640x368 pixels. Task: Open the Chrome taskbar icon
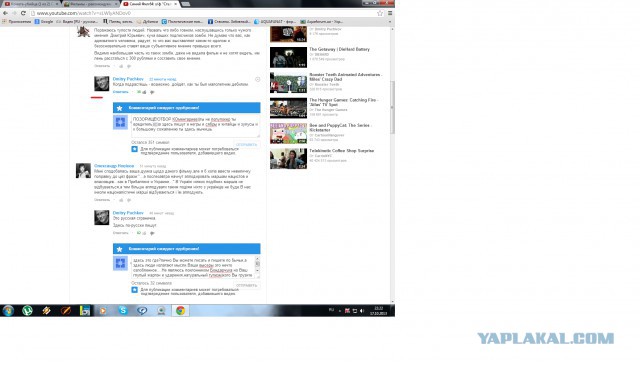point(180,310)
